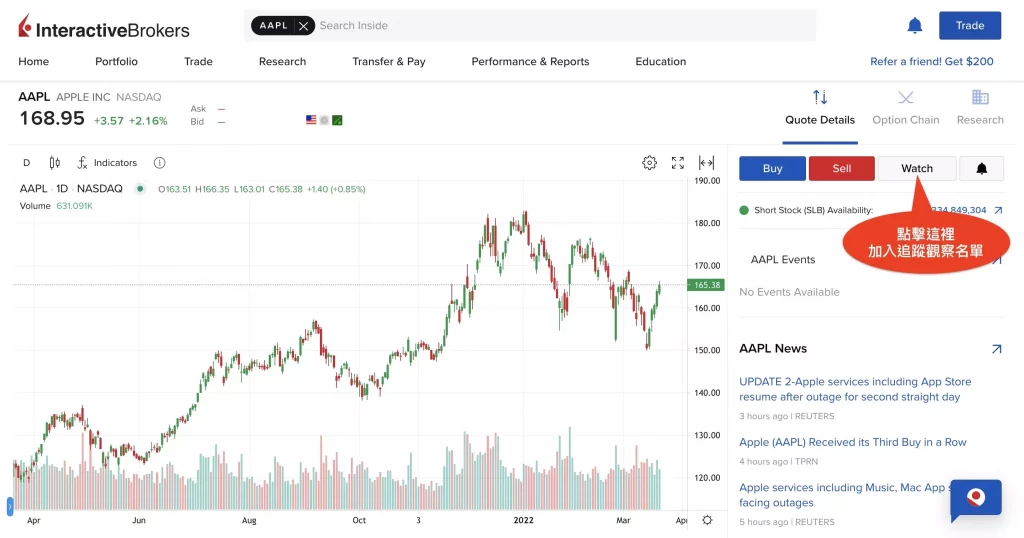Click the Volume 631.091K legend
The height and width of the screenshot is (538, 1024).
[56, 206]
